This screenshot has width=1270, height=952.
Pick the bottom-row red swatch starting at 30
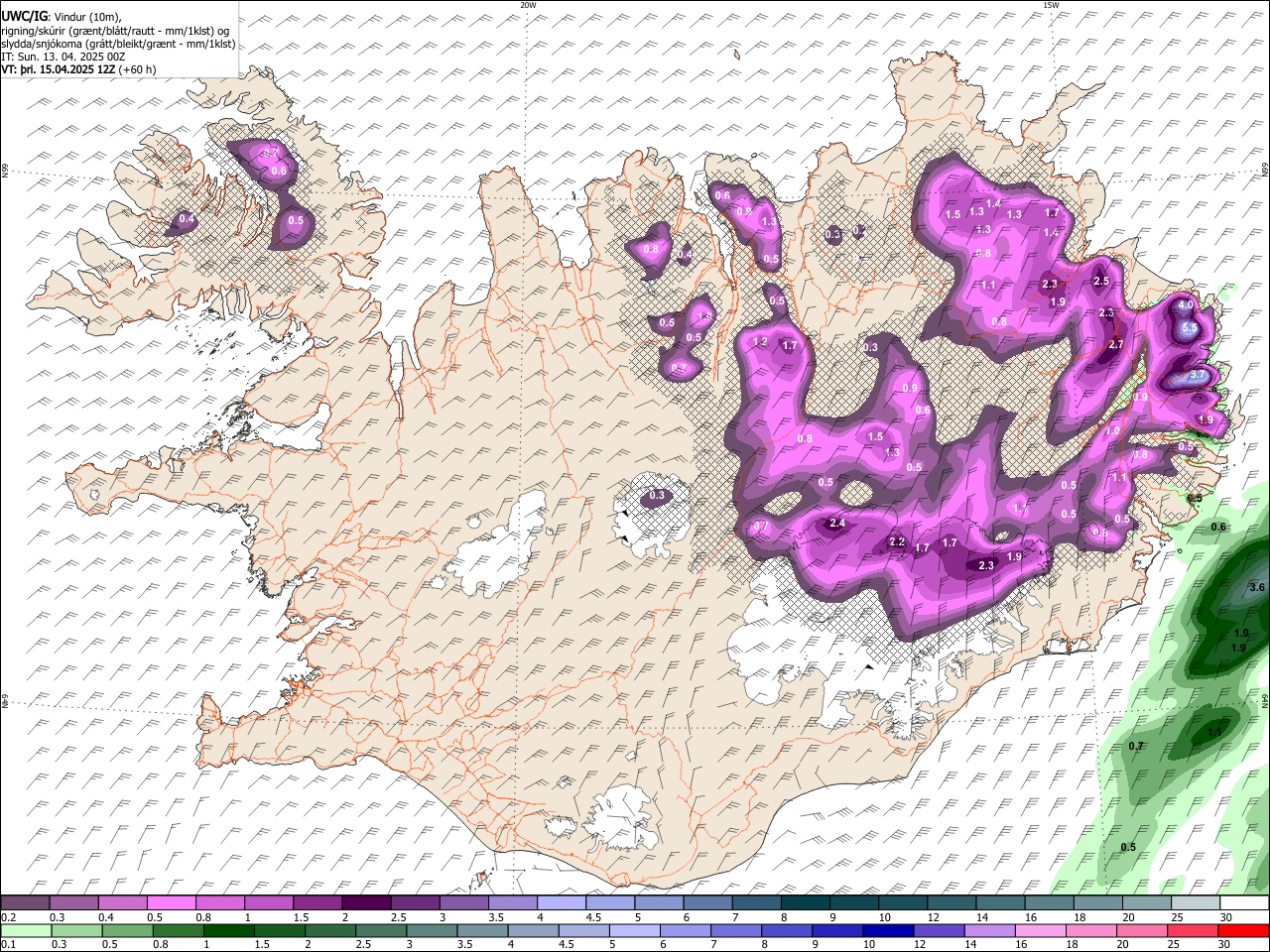[1243, 930]
